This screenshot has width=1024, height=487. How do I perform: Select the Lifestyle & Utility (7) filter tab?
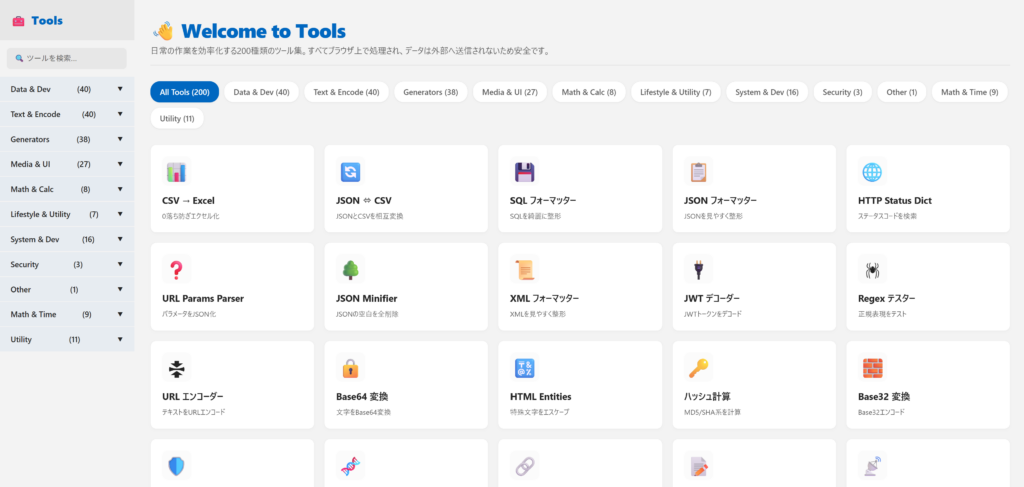(x=676, y=92)
